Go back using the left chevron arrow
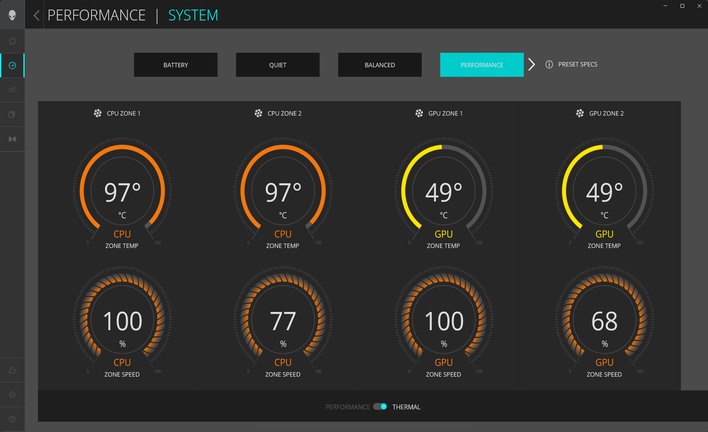The image size is (708, 432). coord(37,16)
